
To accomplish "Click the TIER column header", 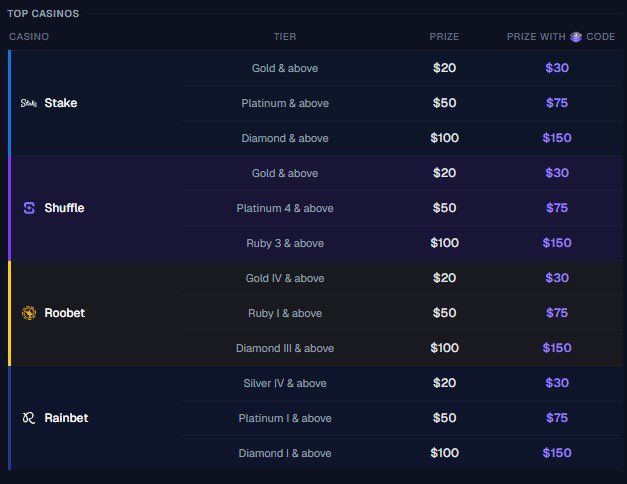I will click(285, 37).
